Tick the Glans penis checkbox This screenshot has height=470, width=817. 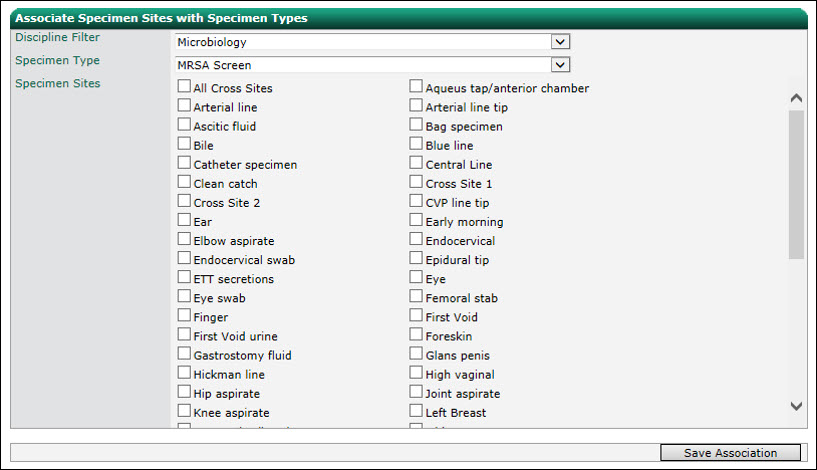click(x=416, y=353)
